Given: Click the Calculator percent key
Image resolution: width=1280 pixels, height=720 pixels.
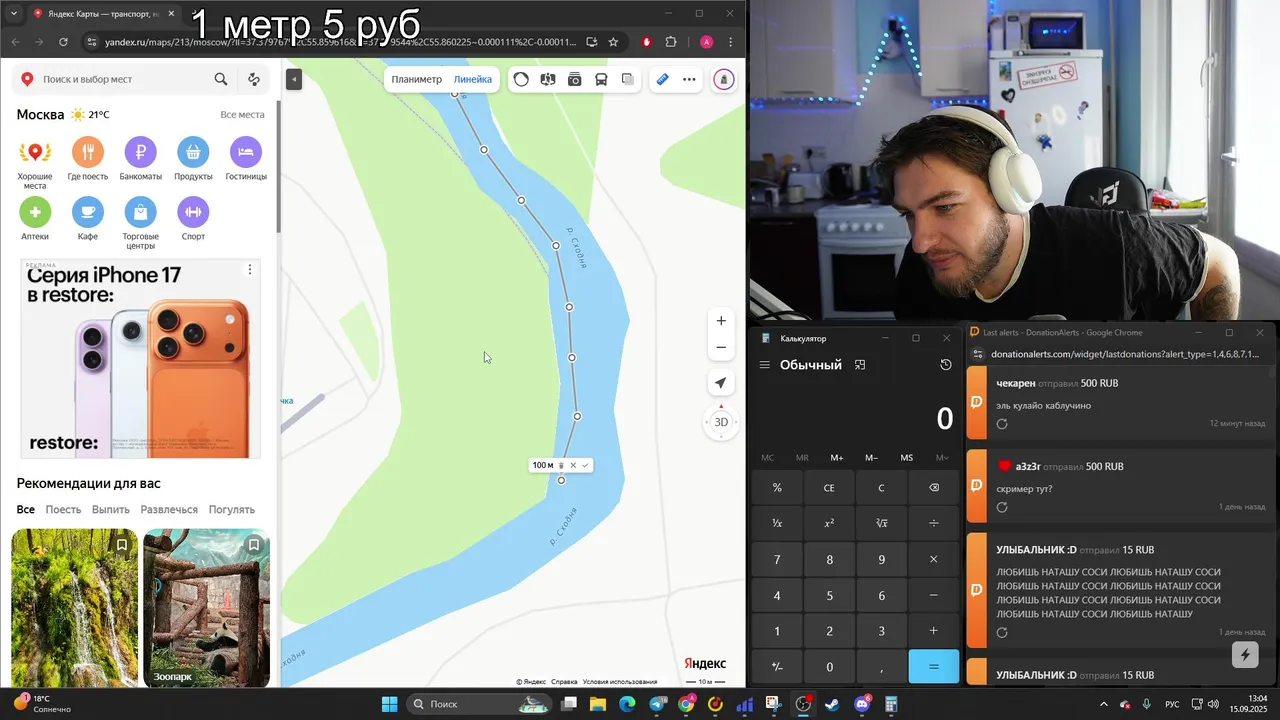Looking at the screenshot, I should 777,488.
